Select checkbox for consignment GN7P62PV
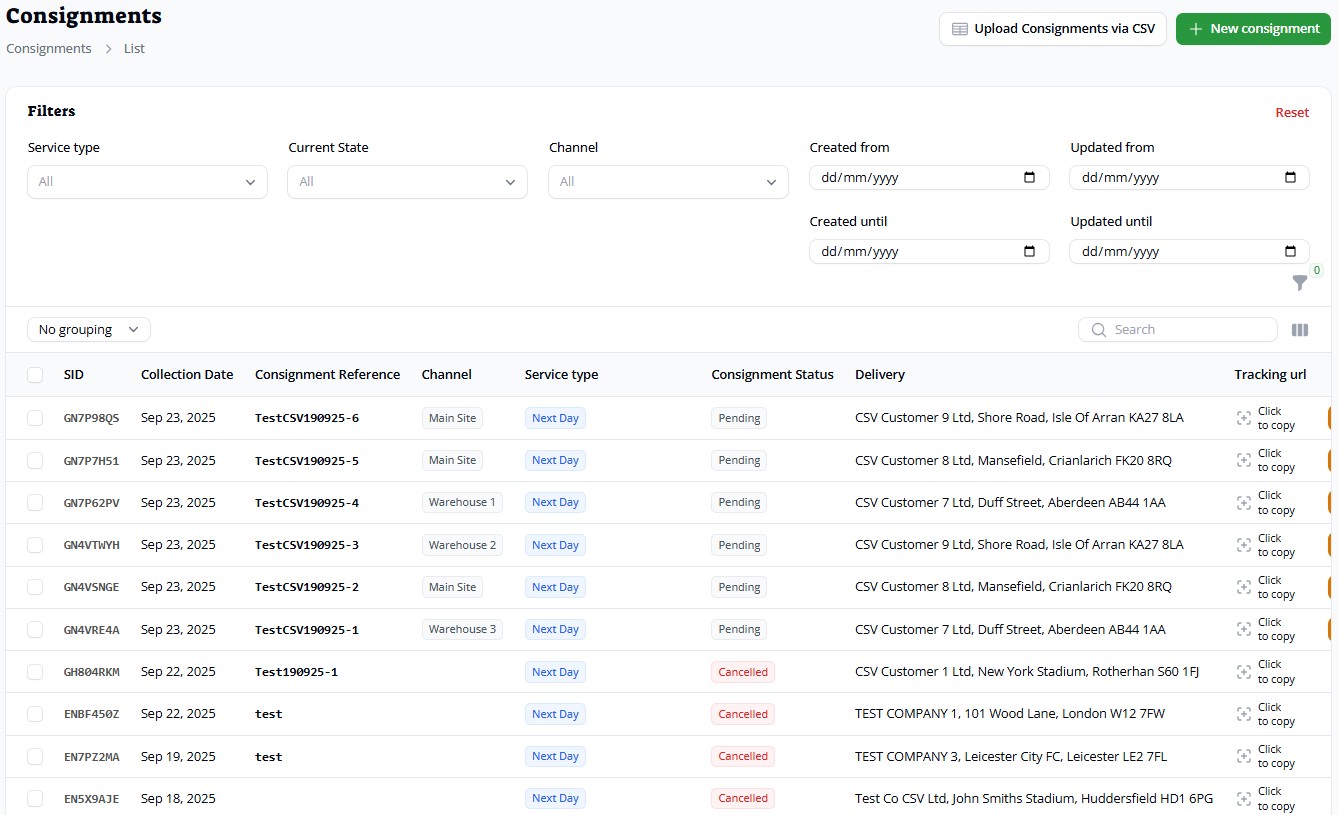The width and height of the screenshot is (1338, 815). tap(35, 503)
